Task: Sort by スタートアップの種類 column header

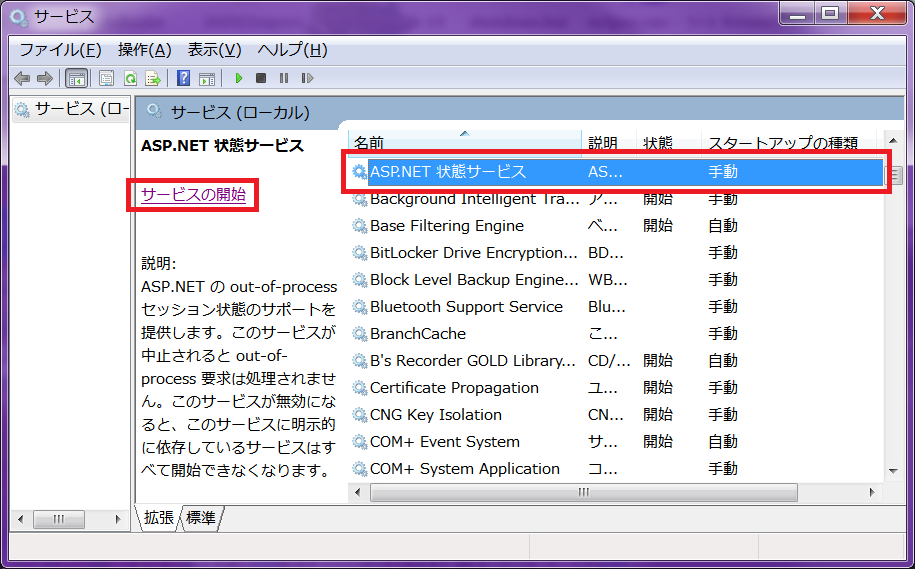Action: (789, 142)
